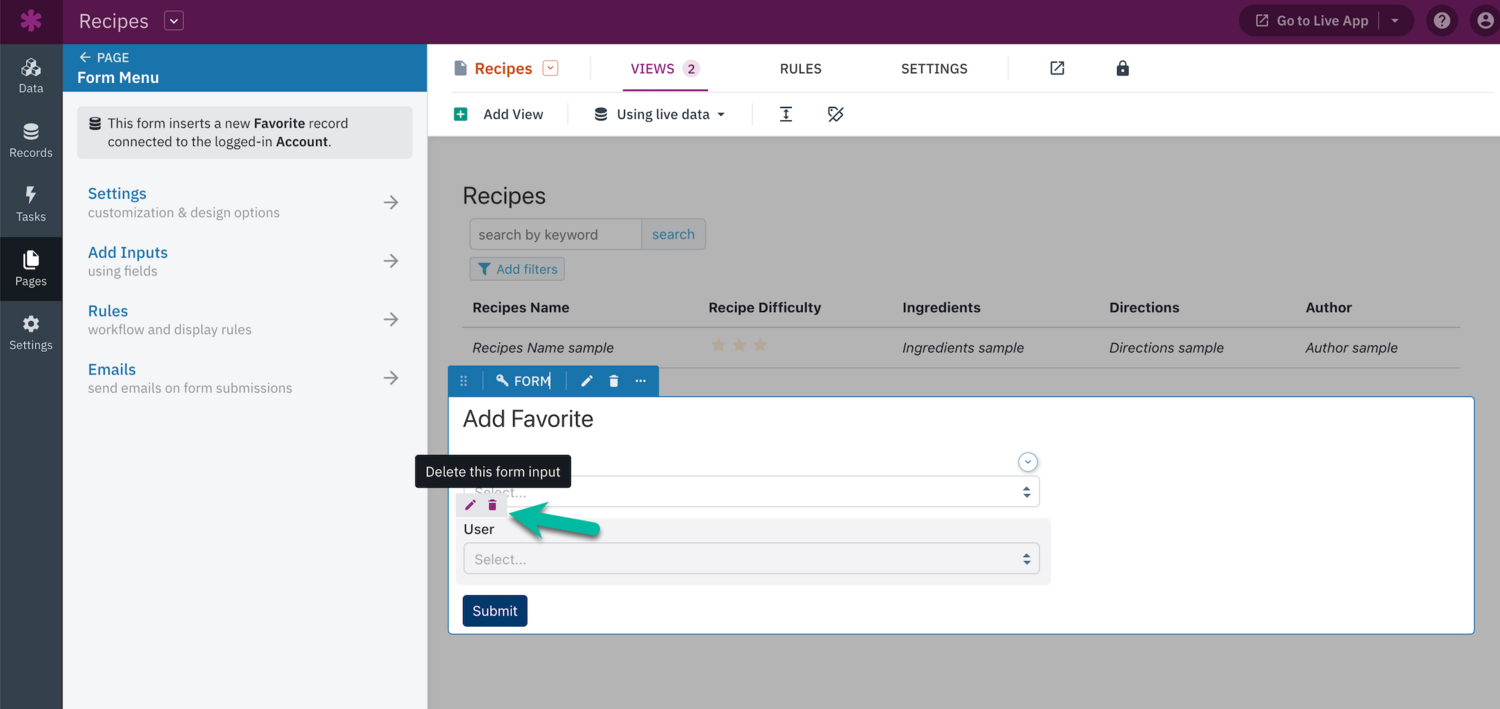Screen dimensions: 1500x709
Task: Switch to the SETTINGS tab
Action: (x=934, y=69)
